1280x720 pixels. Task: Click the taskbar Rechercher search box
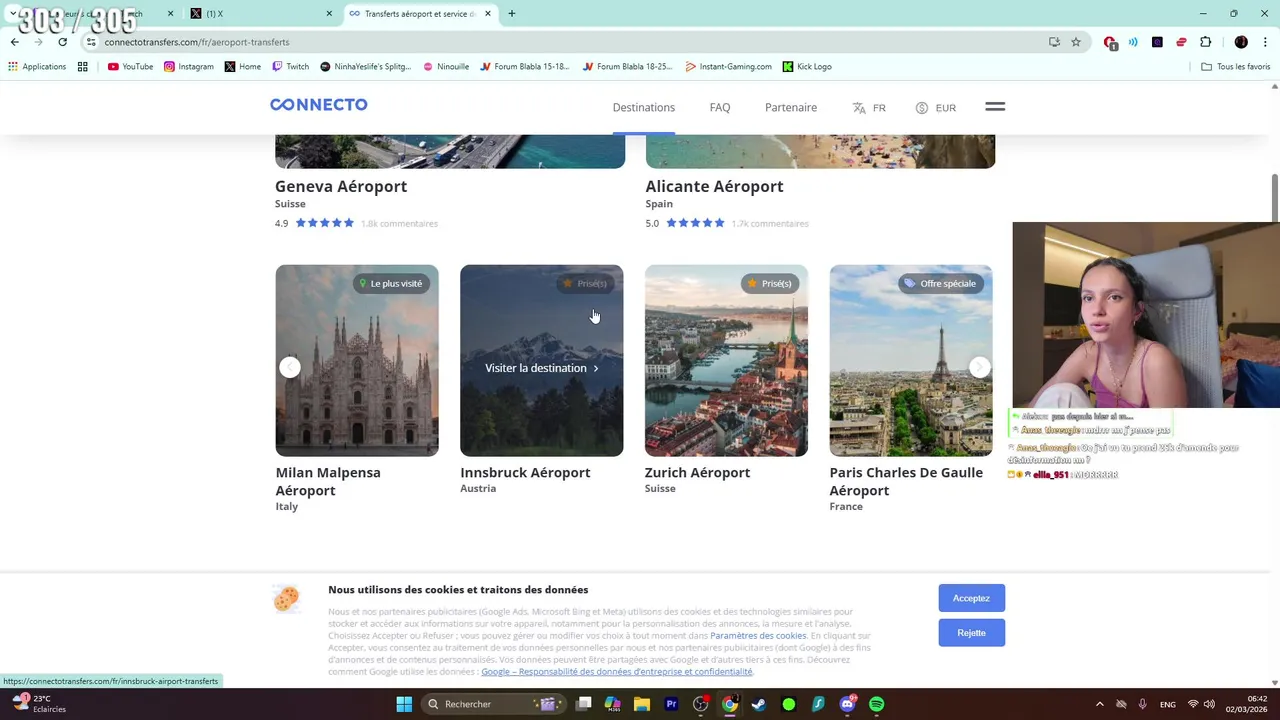(x=491, y=704)
